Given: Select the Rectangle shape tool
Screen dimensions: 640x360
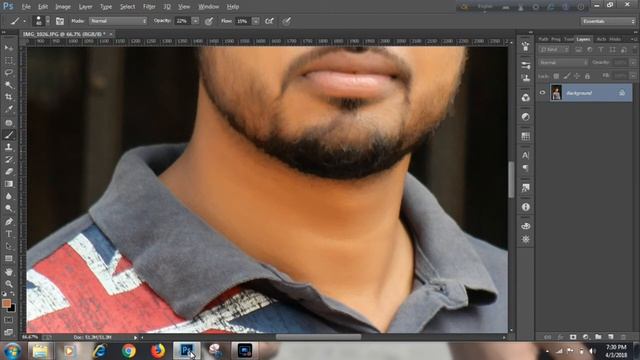Looking at the screenshot, I should click(x=9, y=258).
